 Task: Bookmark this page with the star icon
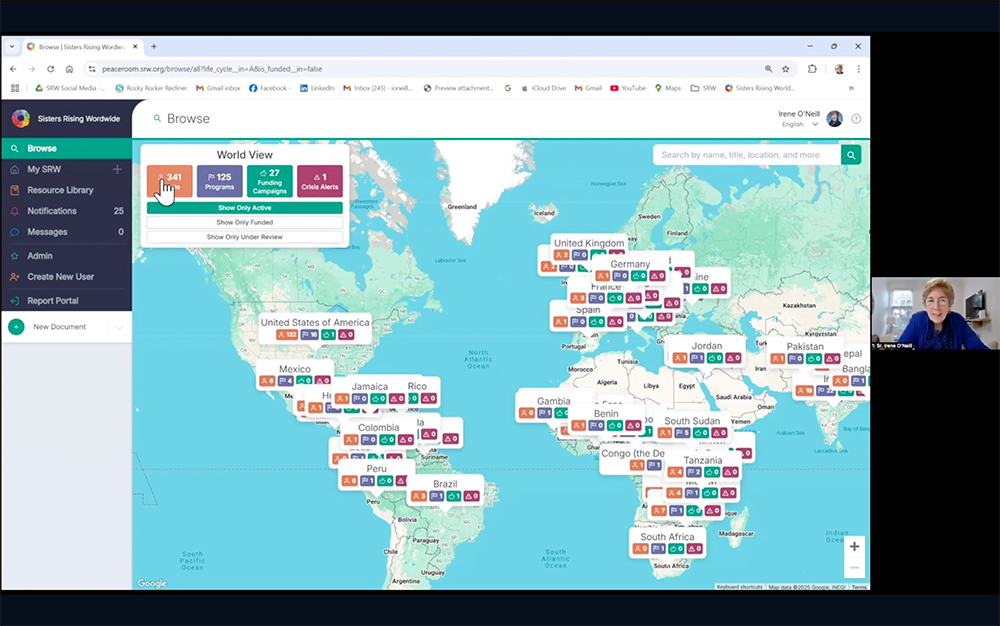(786, 69)
